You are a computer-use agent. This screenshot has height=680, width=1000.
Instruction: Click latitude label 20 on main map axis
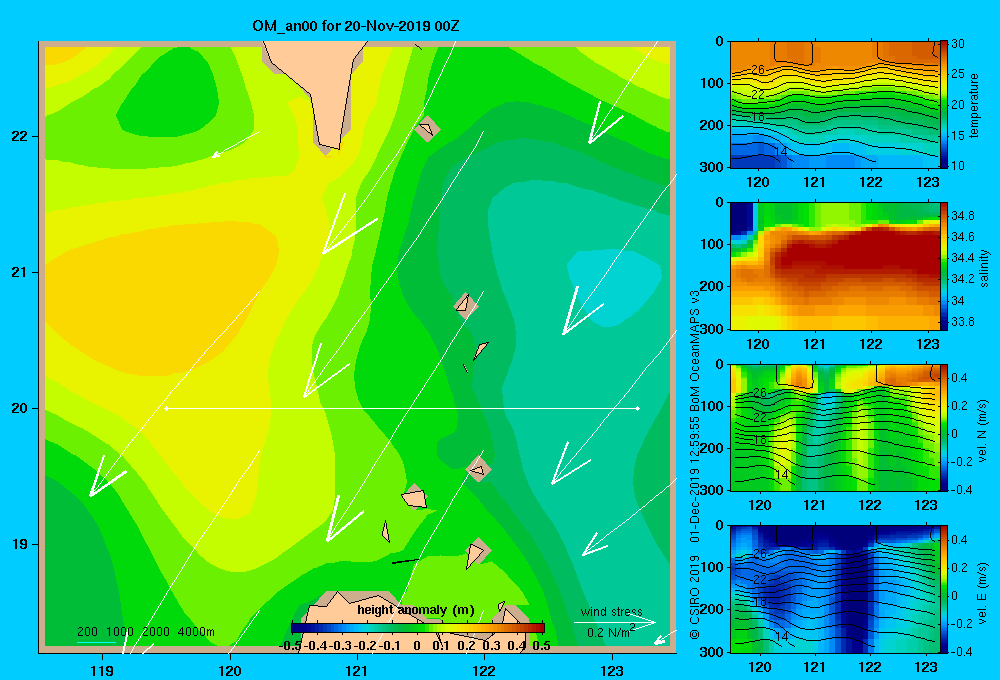(20, 408)
